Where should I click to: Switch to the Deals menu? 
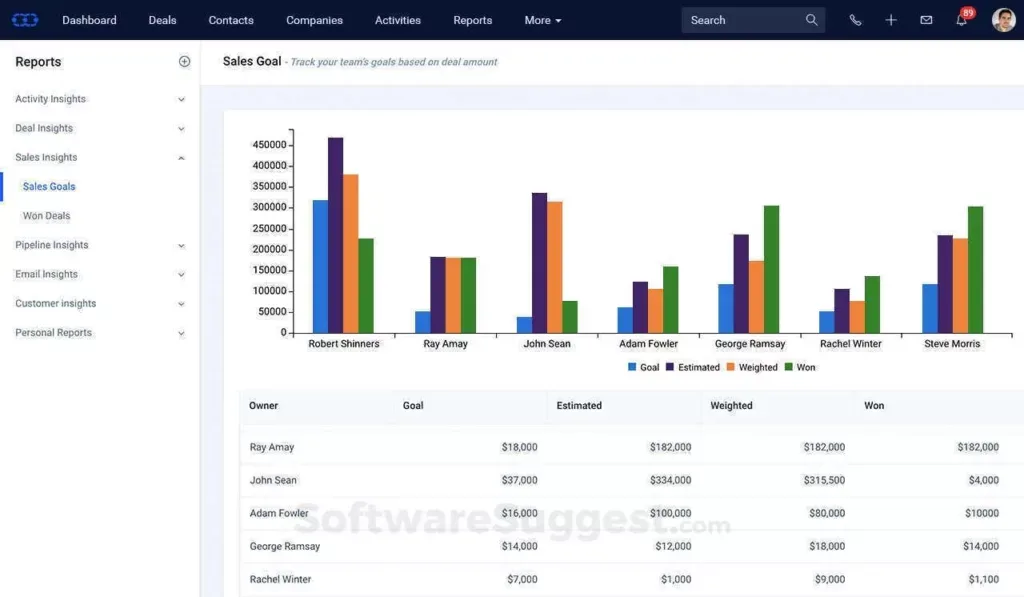point(162,19)
